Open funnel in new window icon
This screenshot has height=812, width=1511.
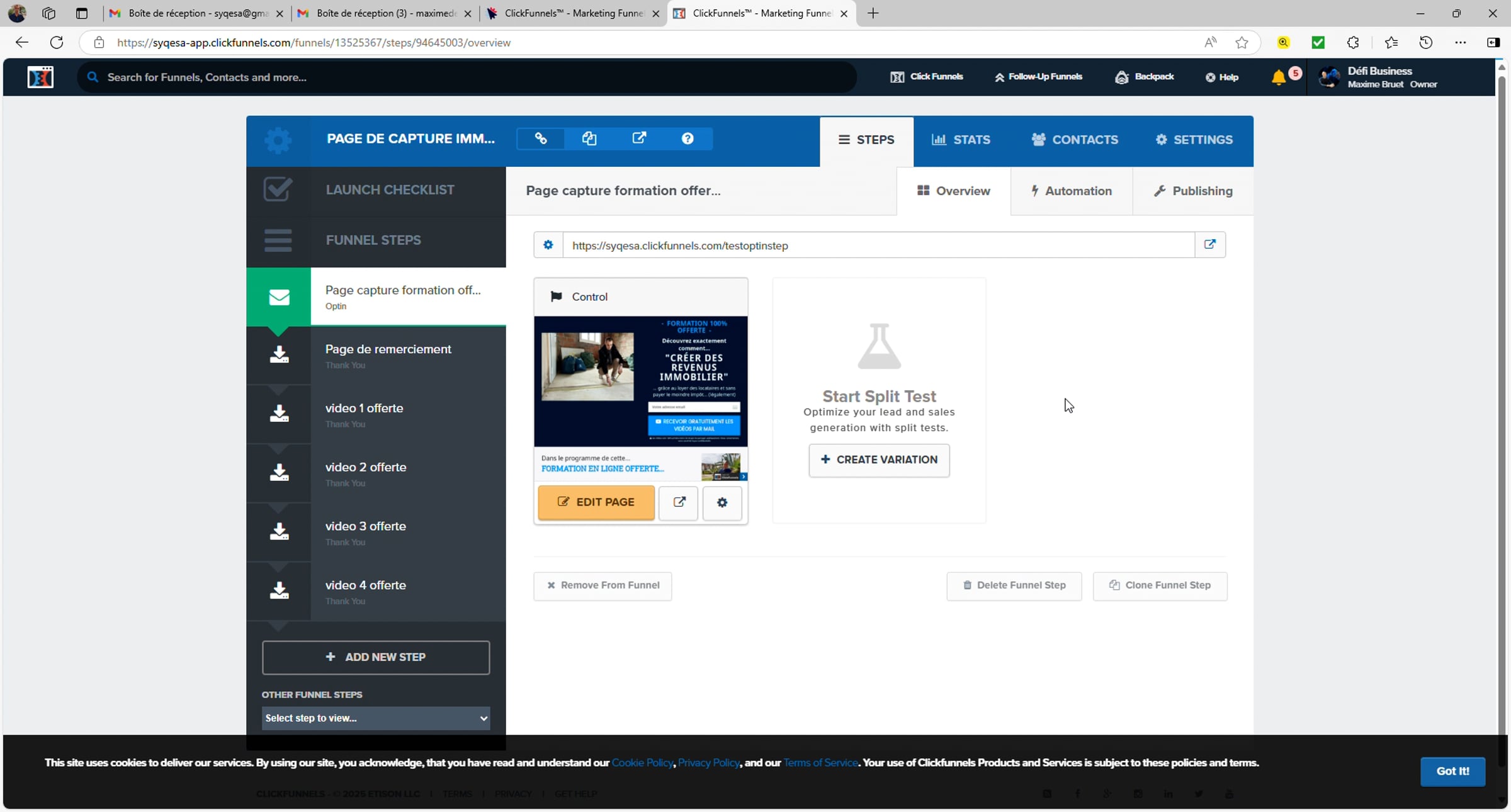638,138
